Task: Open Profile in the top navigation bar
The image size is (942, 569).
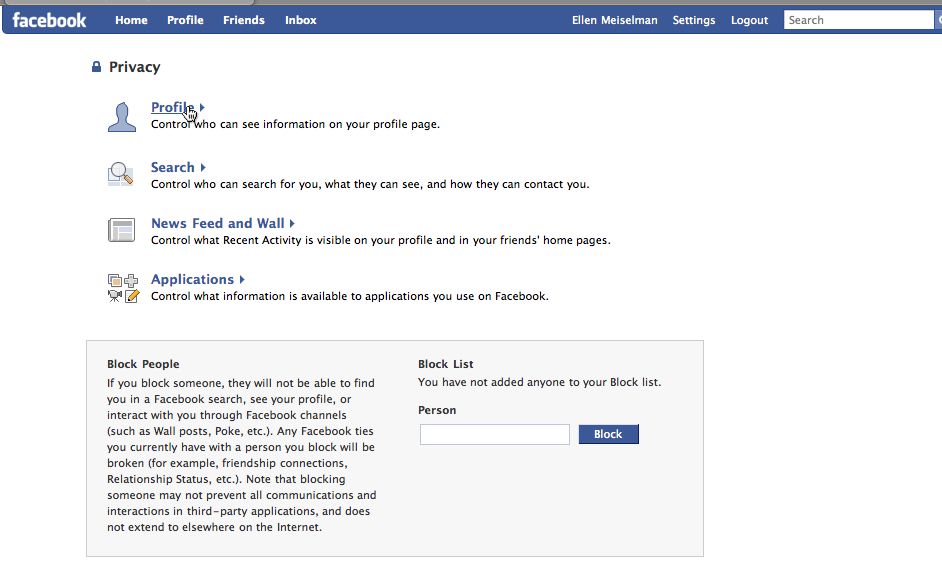Action: pos(185,20)
